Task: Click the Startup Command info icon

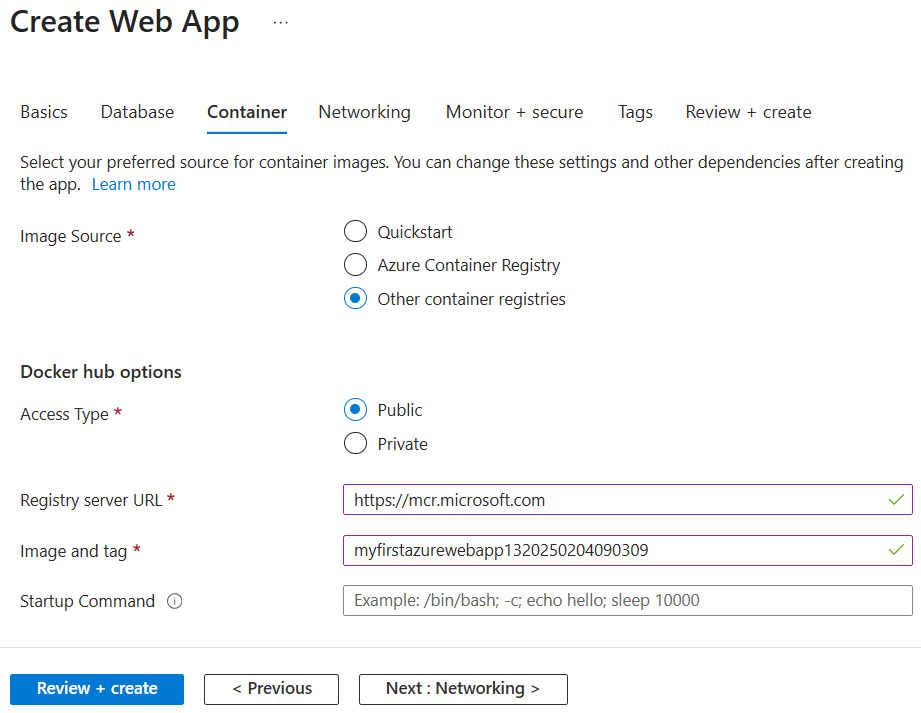Action: 174,601
